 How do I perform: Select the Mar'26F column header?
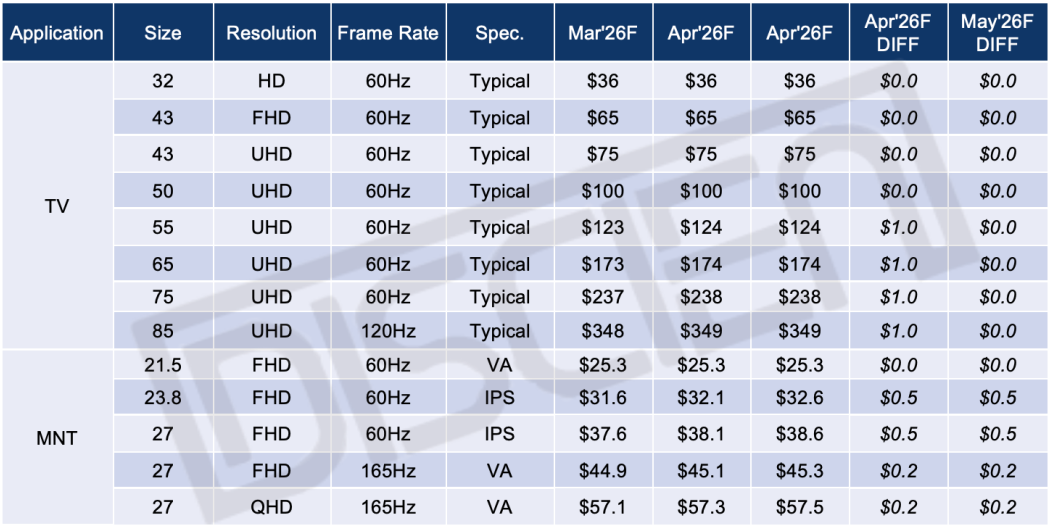click(x=603, y=33)
